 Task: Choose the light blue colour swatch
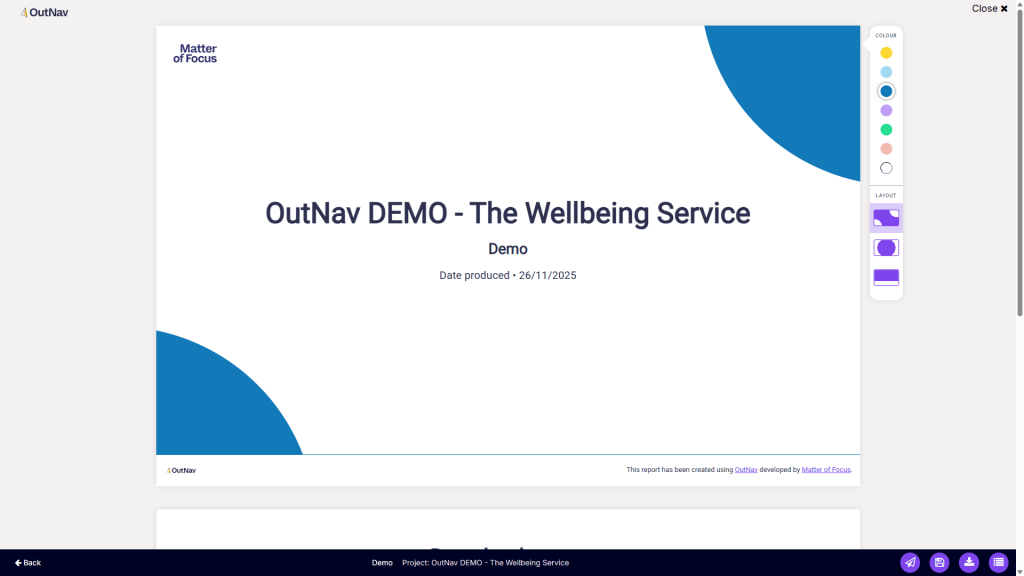pyautogui.click(x=886, y=72)
